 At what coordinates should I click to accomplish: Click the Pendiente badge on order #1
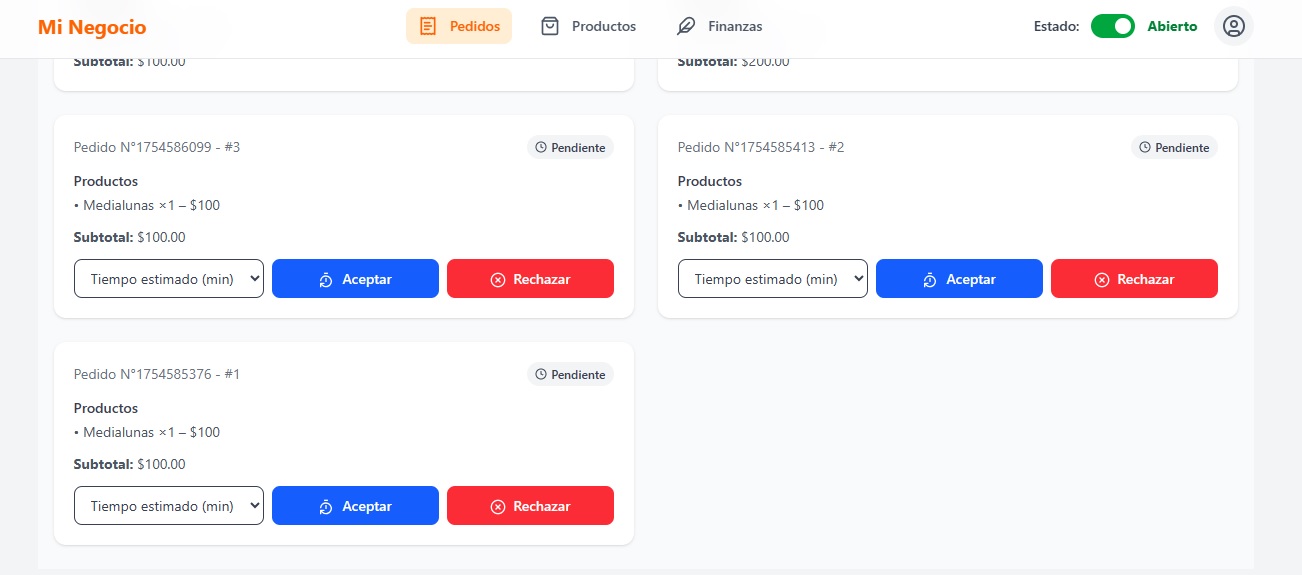pyautogui.click(x=570, y=374)
